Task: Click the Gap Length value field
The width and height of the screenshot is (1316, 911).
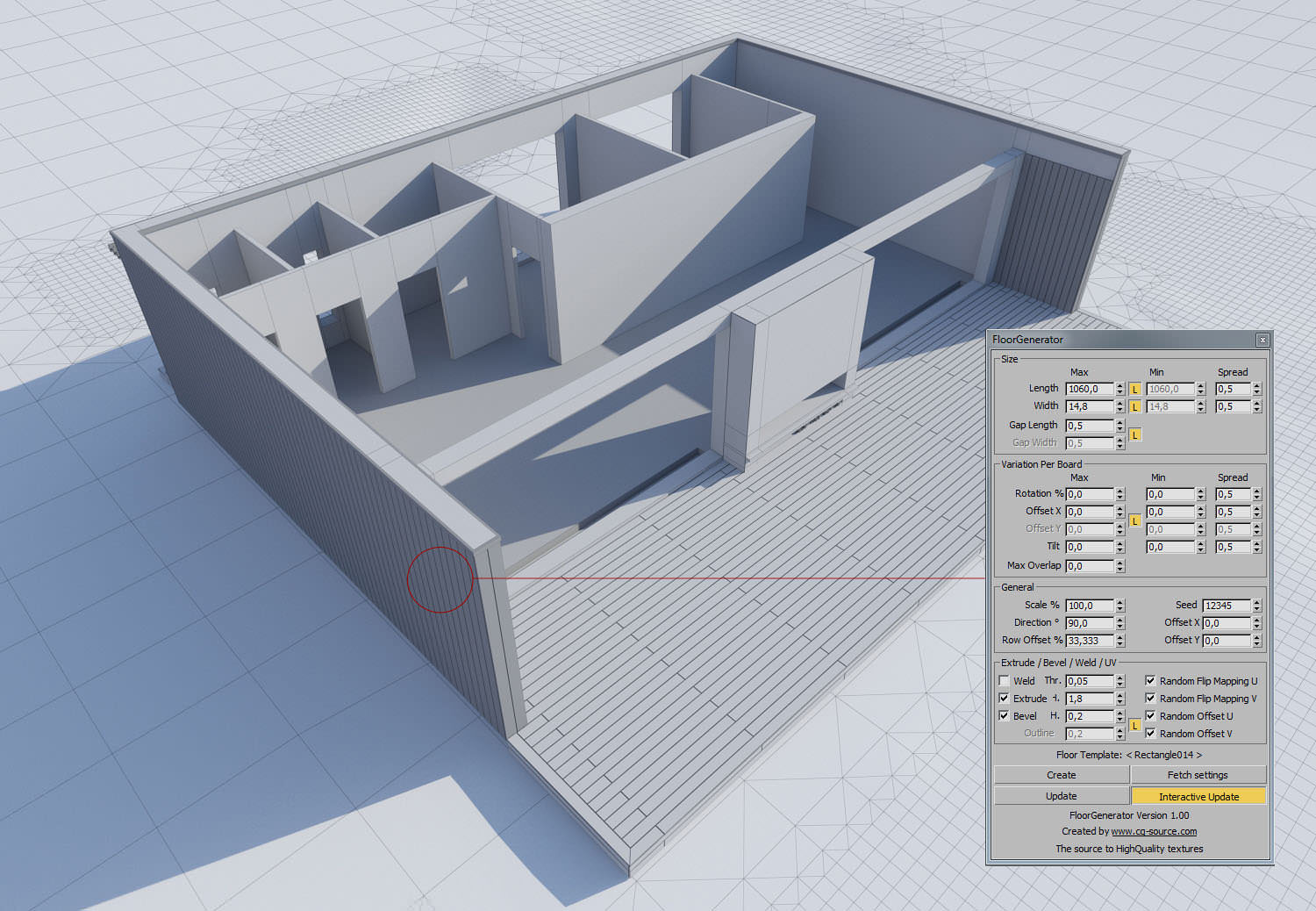Action: (x=1090, y=426)
